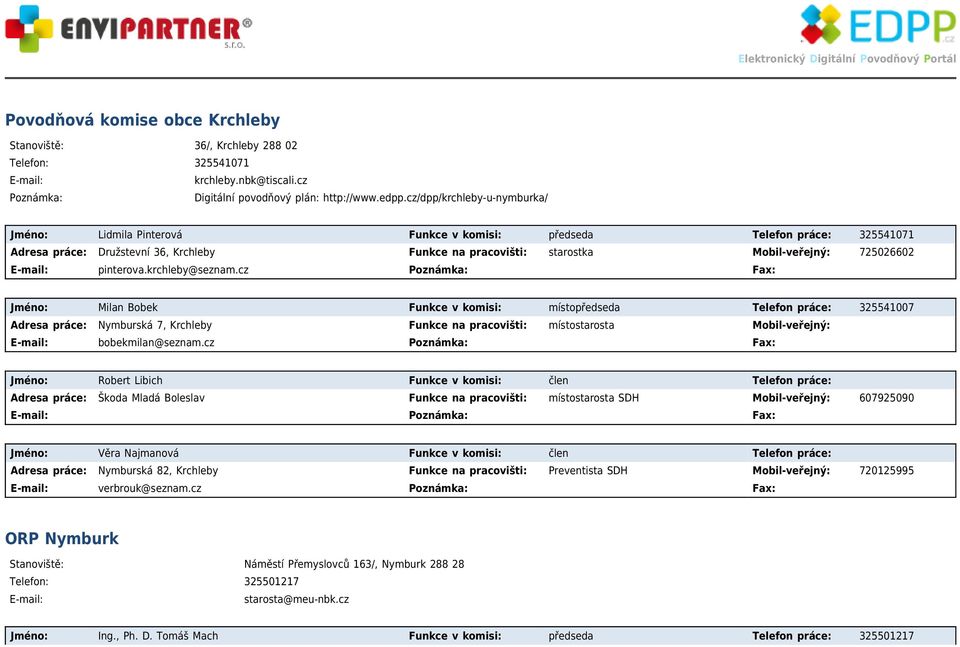Viewport: 960px width, 647px height.
Task: Select the name Věra Najmanová
Action: tap(138, 454)
